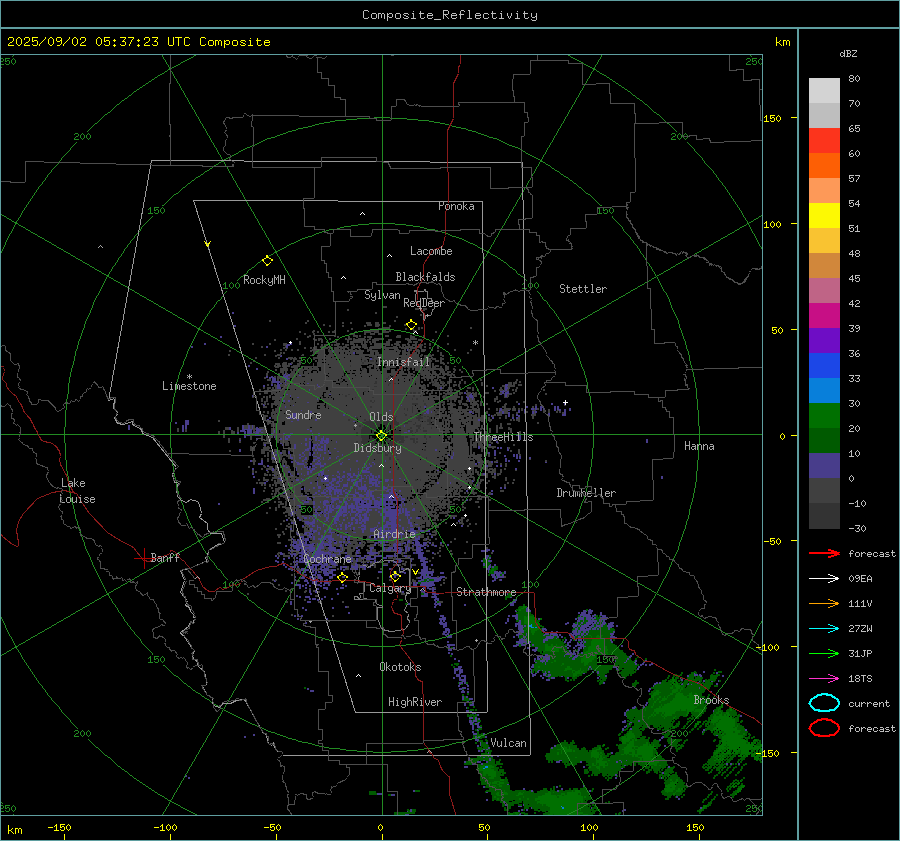The height and width of the screenshot is (841, 900).
Task: Select the dark green 10-20 dBZ swatch
Action: [x=824, y=440]
